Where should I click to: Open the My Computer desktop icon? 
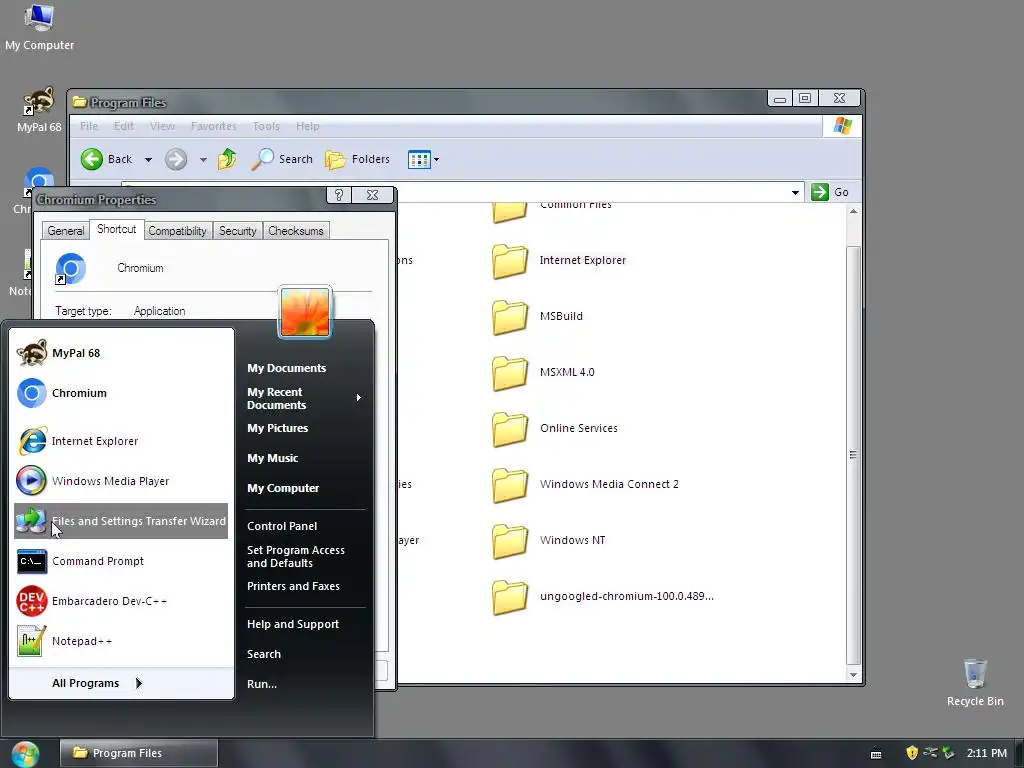(39, 27)
